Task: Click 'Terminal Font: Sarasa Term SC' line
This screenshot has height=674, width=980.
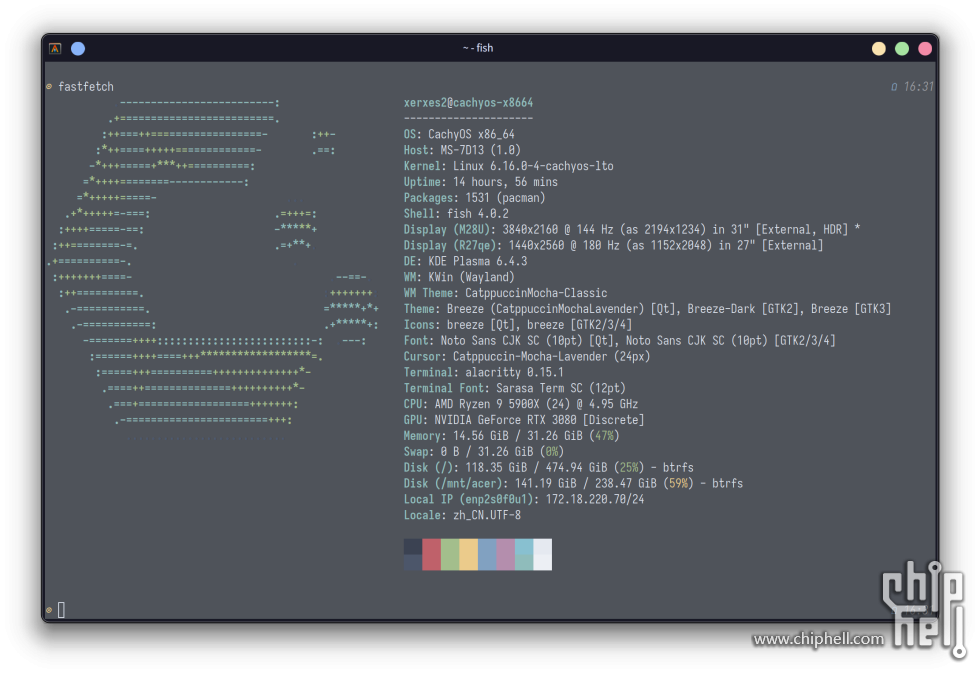Action: [x=514, y=388]
